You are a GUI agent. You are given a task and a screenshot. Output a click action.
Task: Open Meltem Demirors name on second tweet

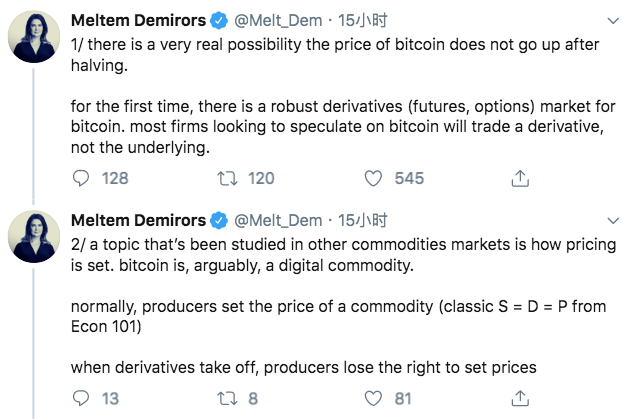(138, 220)
